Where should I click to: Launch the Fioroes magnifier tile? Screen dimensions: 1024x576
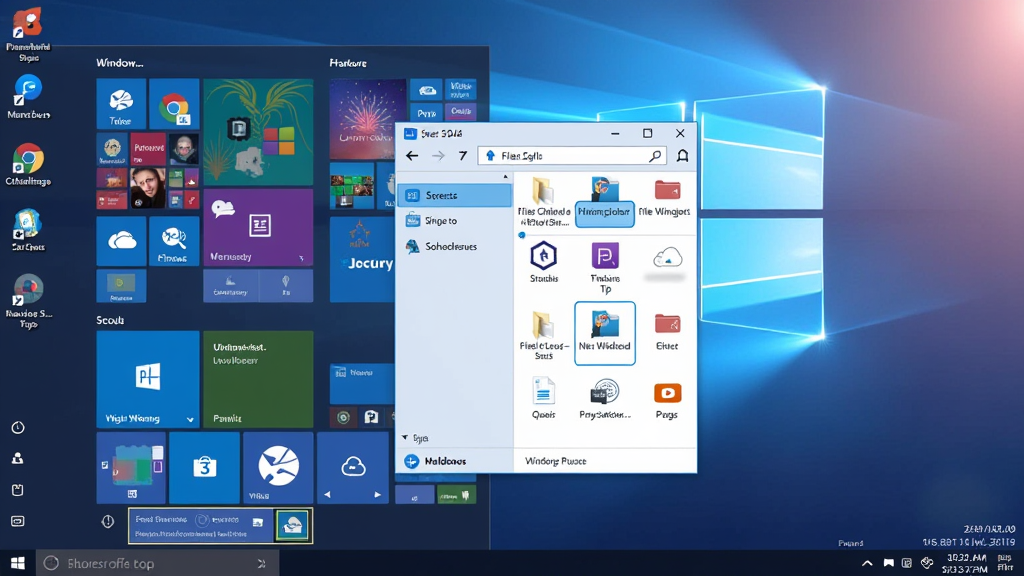tap(174, 241)
